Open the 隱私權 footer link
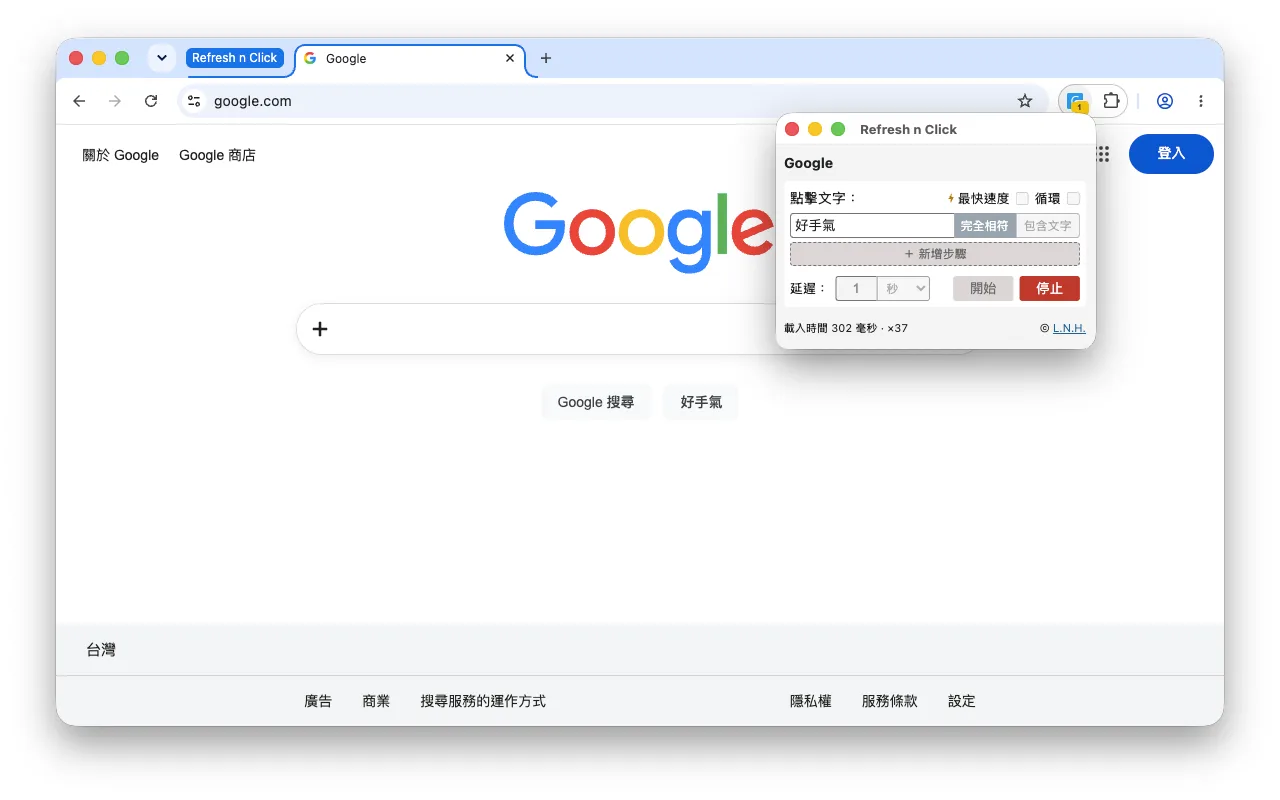1280x800 pixels. [x=811, y=701]
